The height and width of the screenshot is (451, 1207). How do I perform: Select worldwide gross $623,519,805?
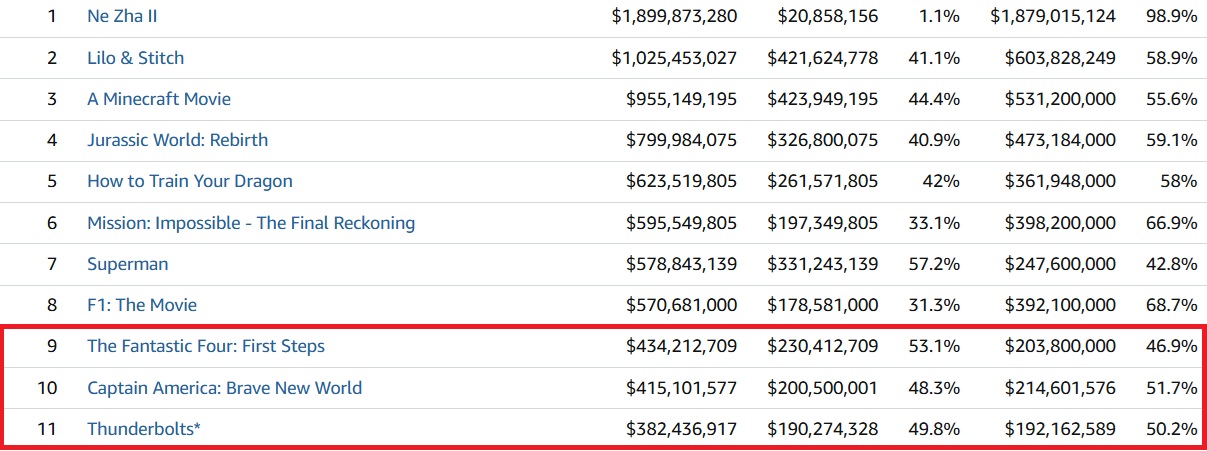[x=681, y=181]
